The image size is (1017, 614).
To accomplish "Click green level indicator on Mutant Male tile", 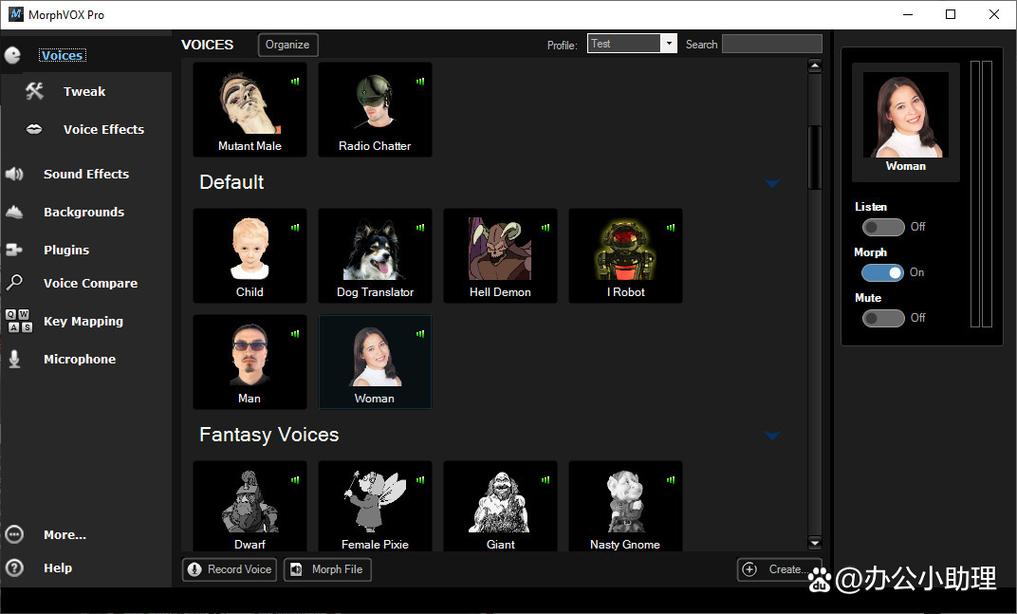I will coord(295,82).
